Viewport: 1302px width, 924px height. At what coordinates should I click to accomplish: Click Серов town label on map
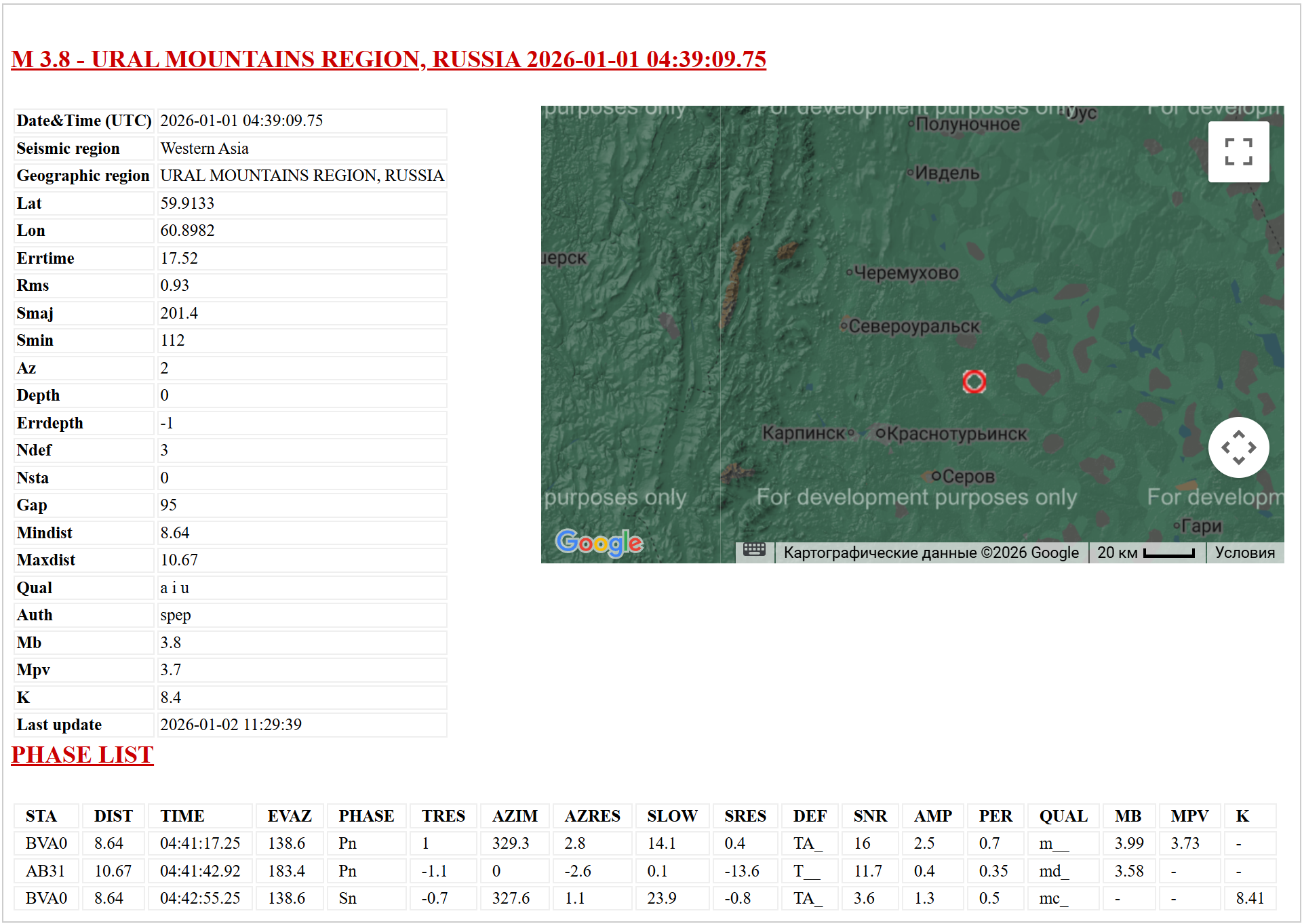coord(967,477)
